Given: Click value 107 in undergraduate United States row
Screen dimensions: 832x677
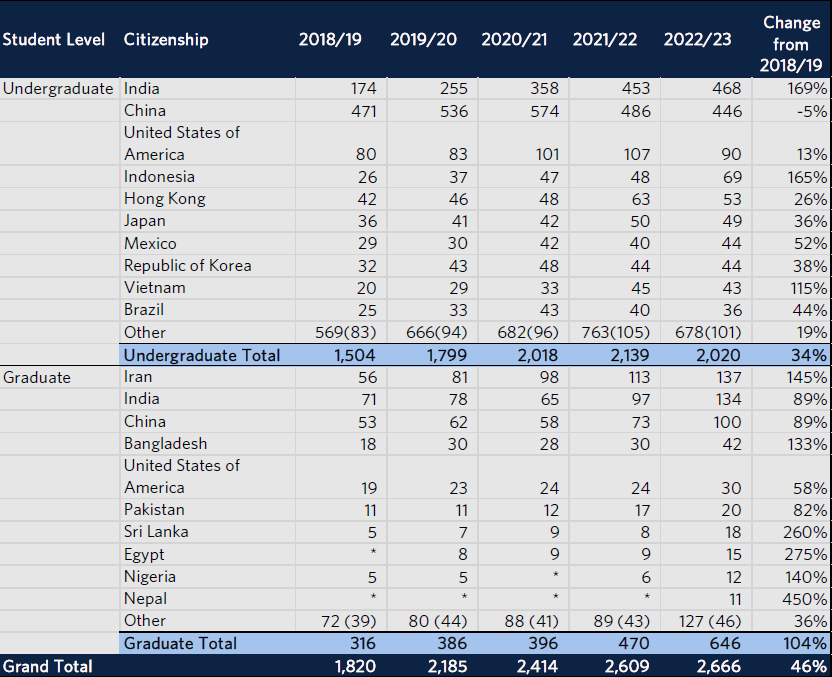Looking at the screenshot, I should point(637,154).
